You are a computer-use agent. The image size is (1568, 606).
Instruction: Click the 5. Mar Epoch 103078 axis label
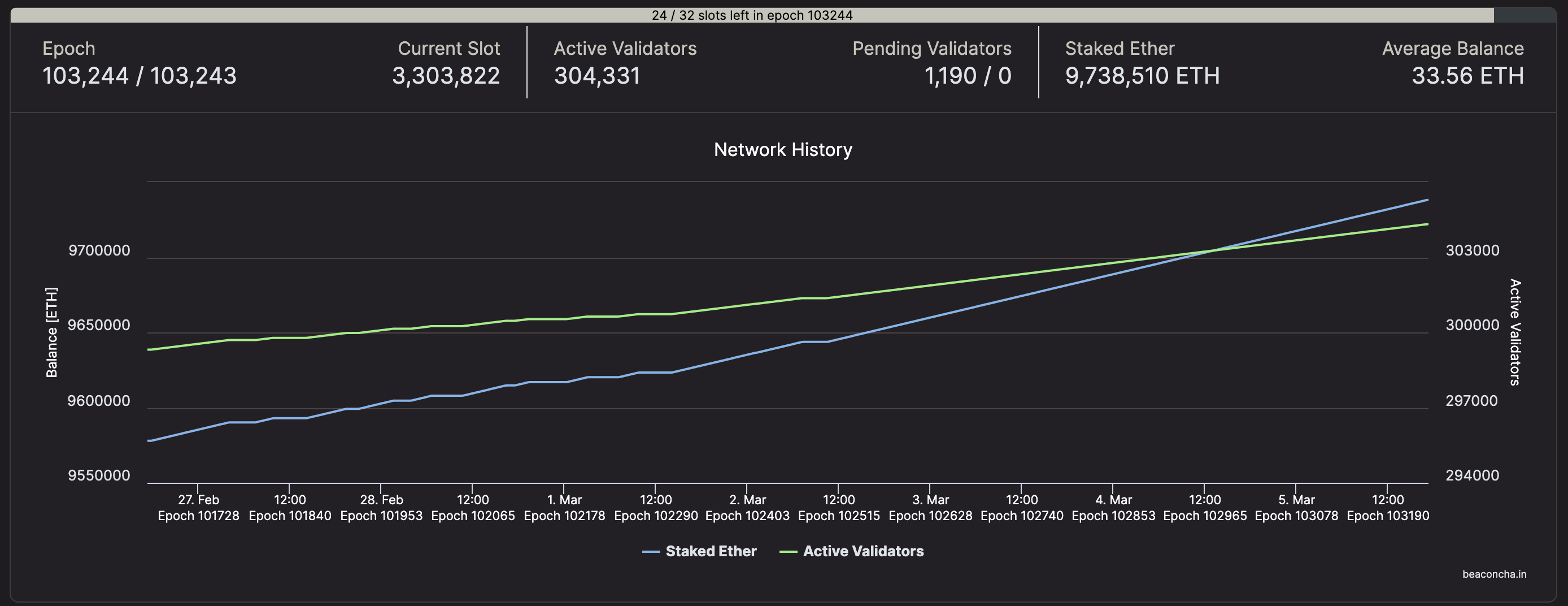(1296, 507)
